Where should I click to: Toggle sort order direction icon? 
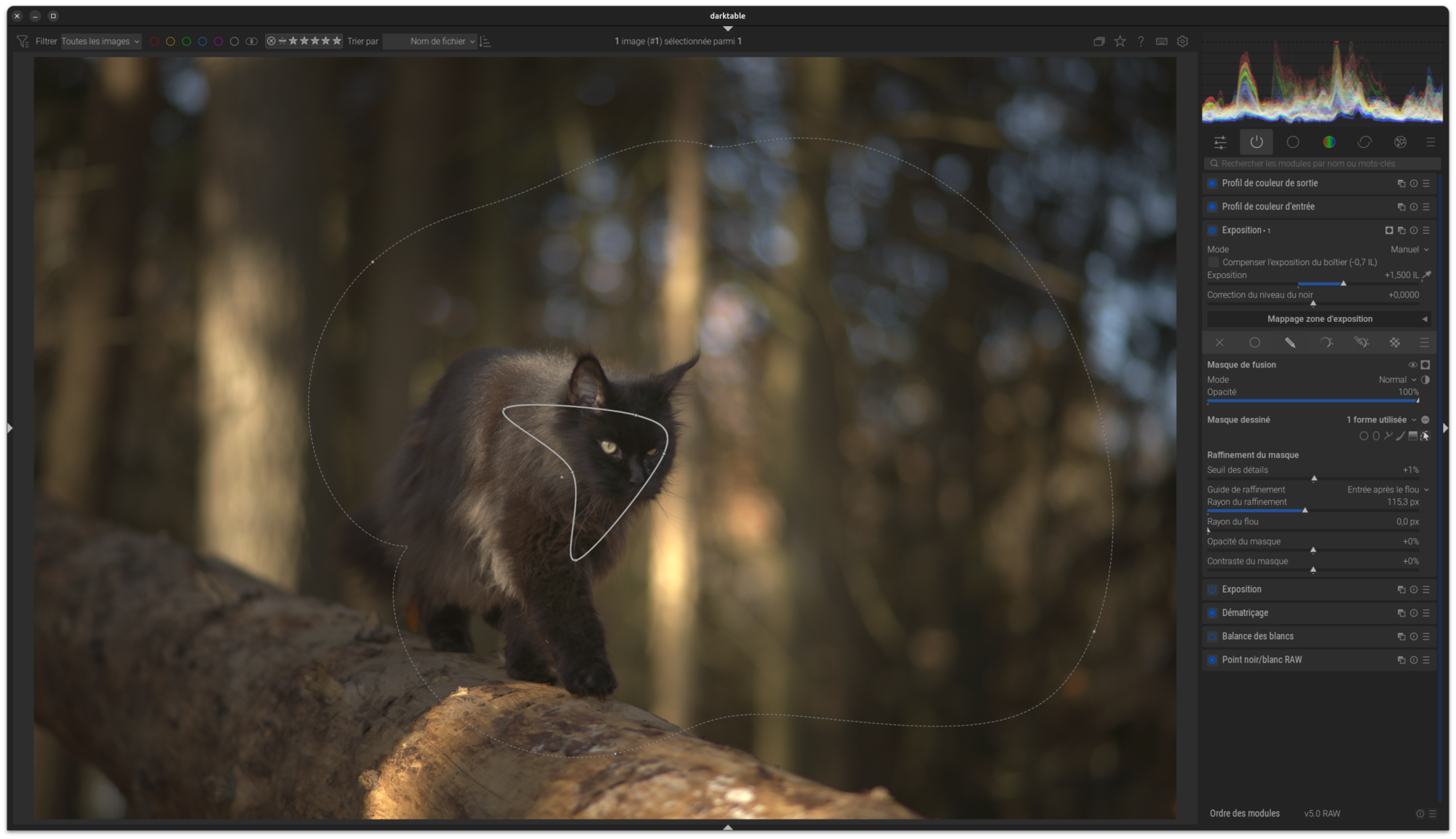[x=486, y=42]
